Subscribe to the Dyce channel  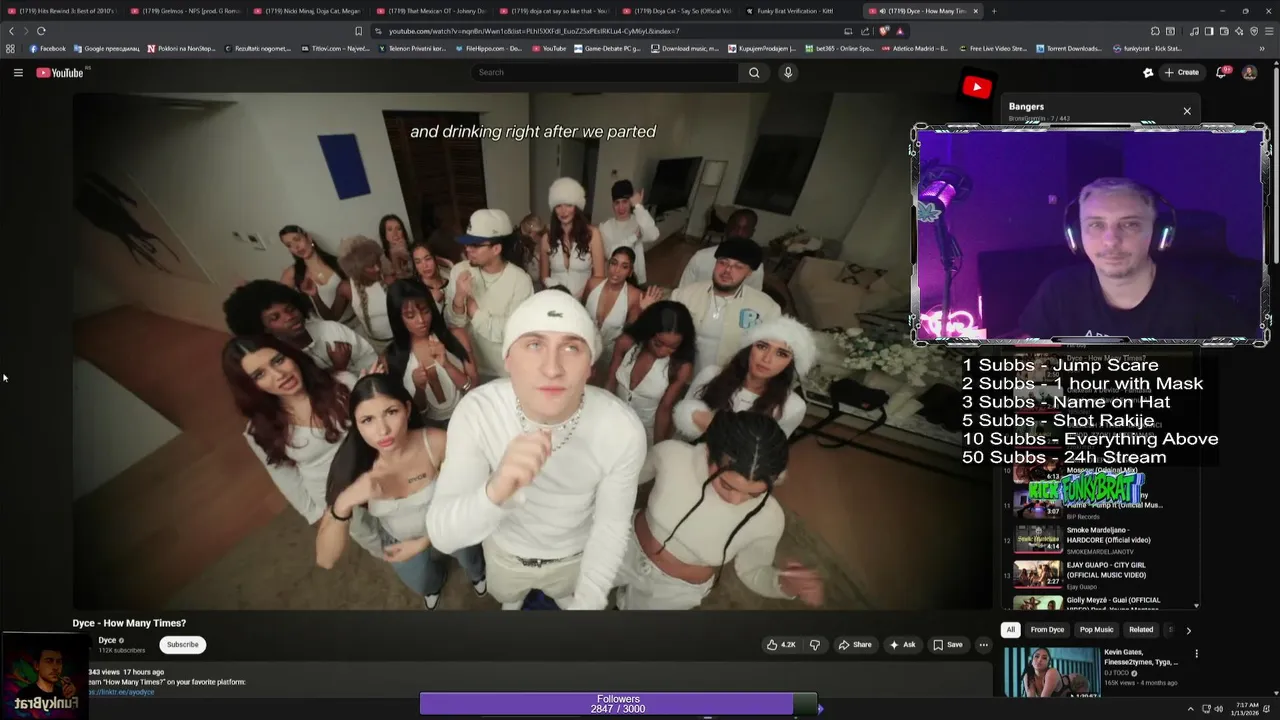[x=182, y=645]
